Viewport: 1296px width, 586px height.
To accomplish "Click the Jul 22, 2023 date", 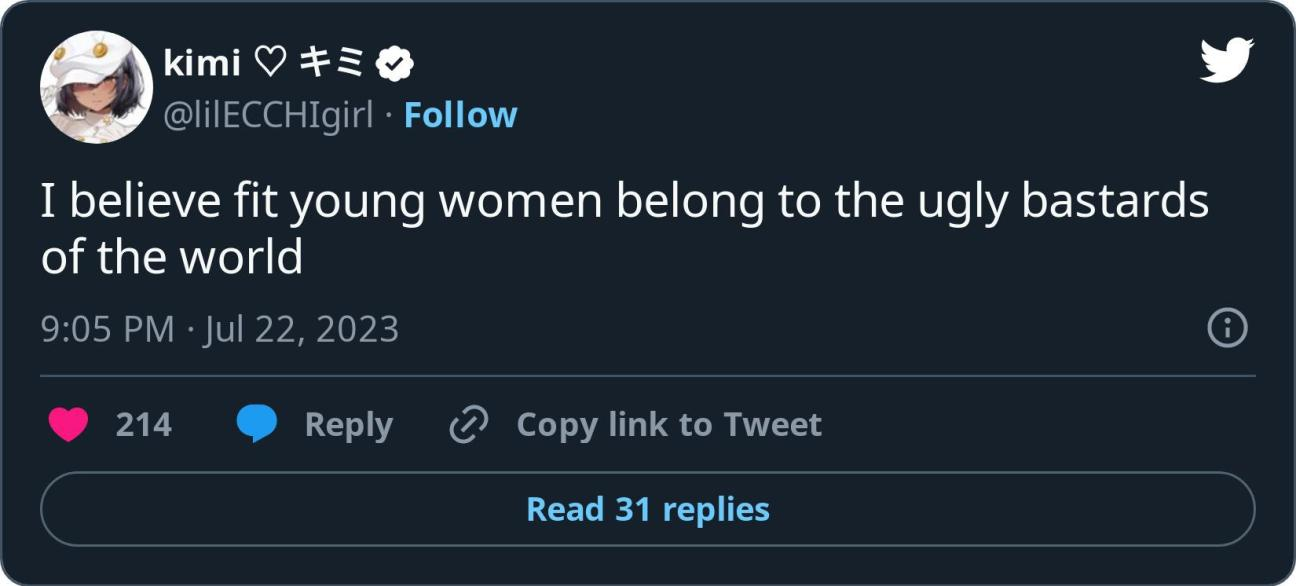I will pos(300,330).
